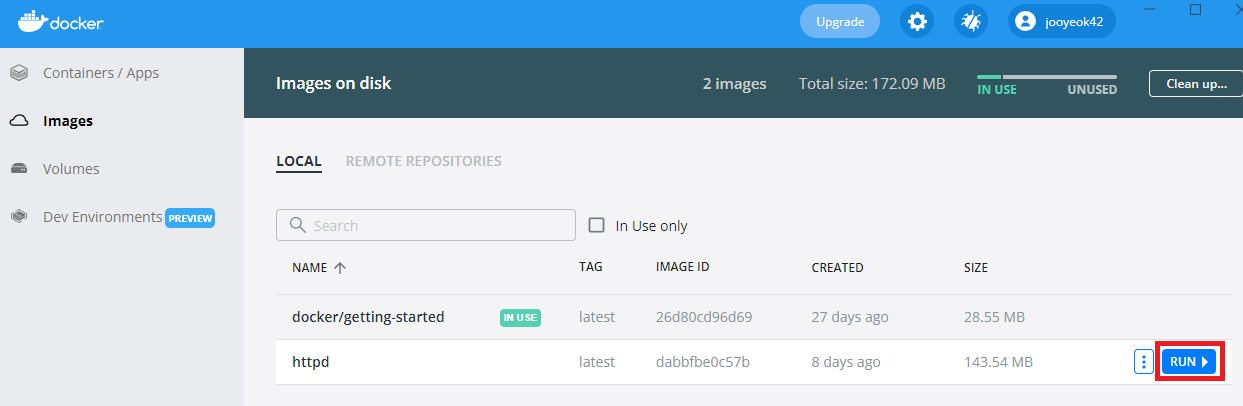
Task: Click image ID dabbfbe0c57b
Action: (x=703, y=362)
